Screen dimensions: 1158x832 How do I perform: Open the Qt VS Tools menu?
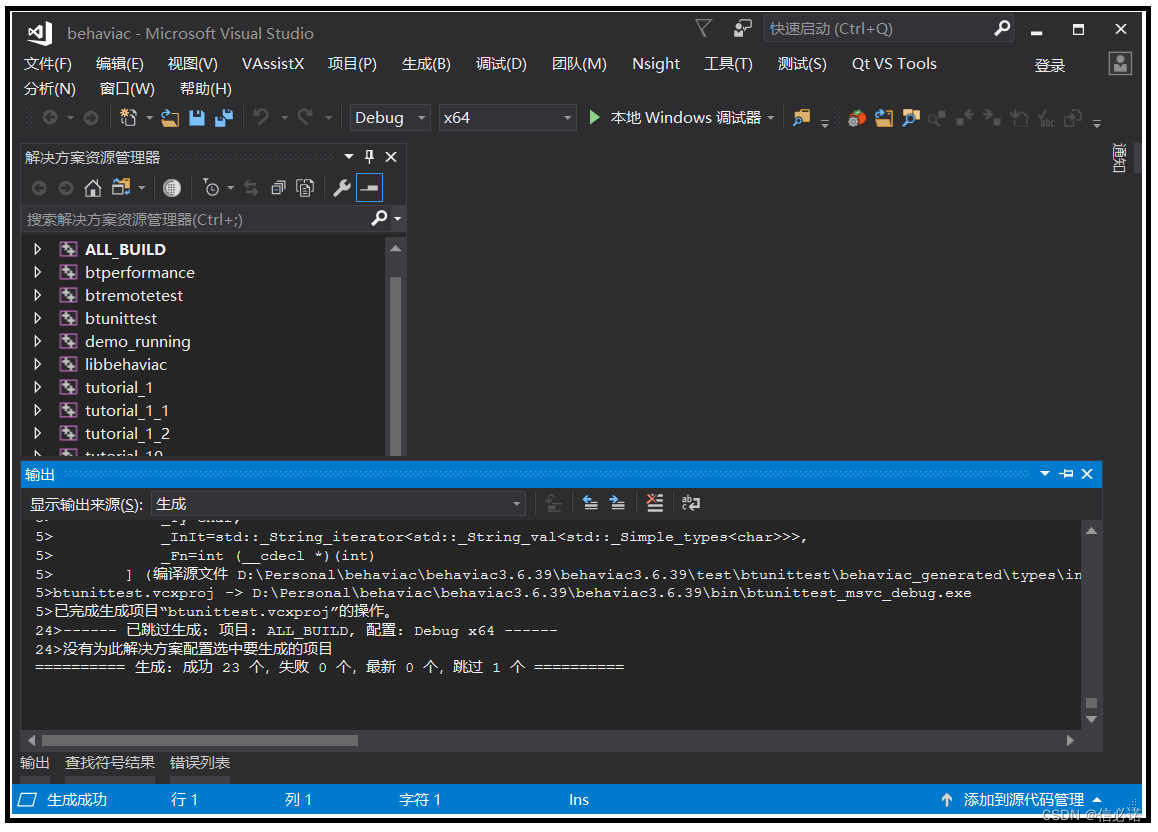tap(894, 64)
